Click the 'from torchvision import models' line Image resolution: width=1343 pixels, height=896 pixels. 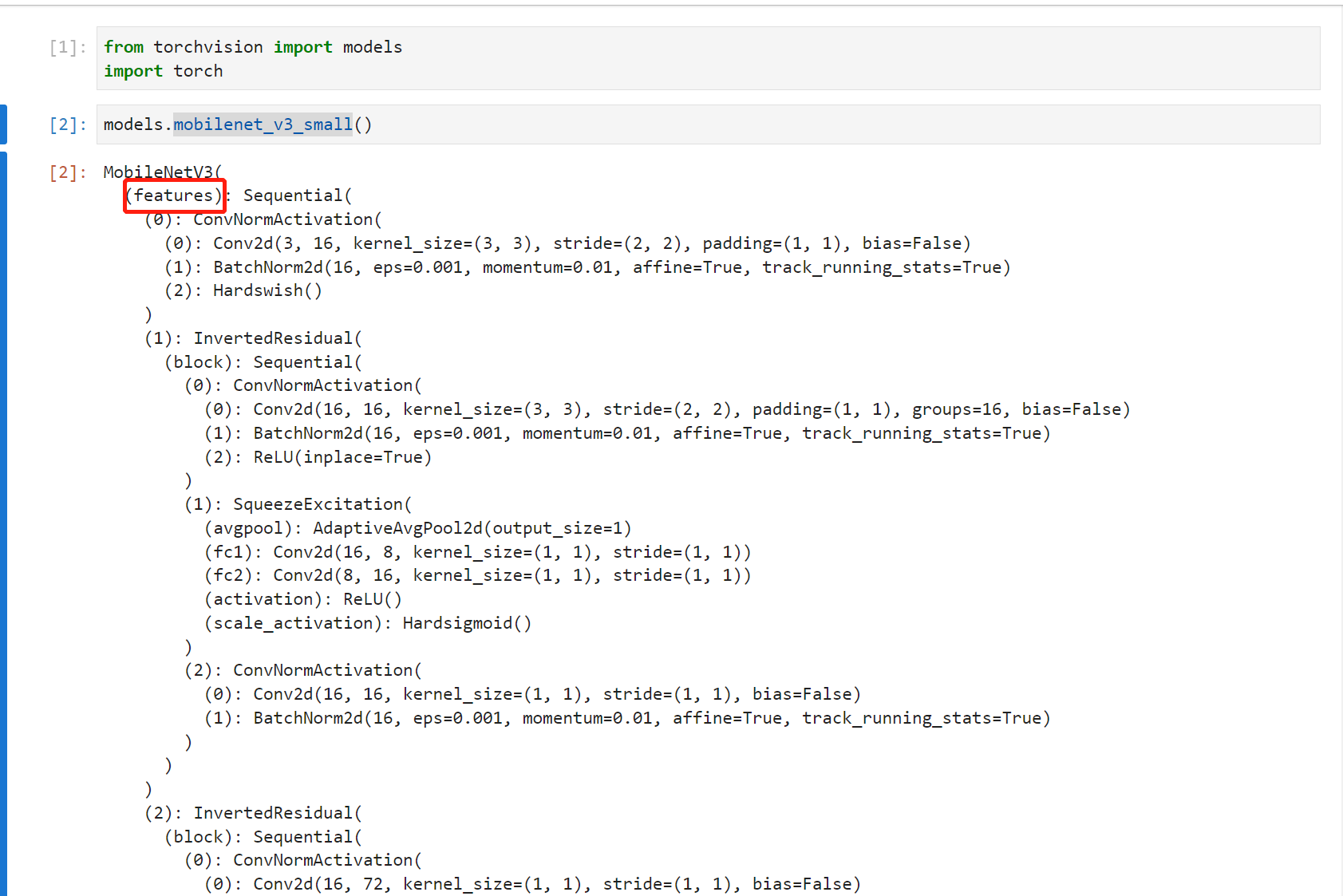click(x=253, y=47)
